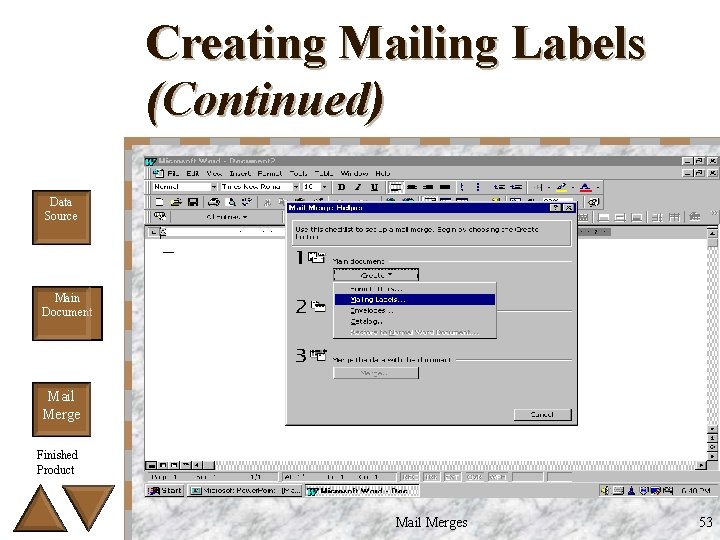Open the Edit menu
This screenshot has width=720, height=540.
[193, 174]
